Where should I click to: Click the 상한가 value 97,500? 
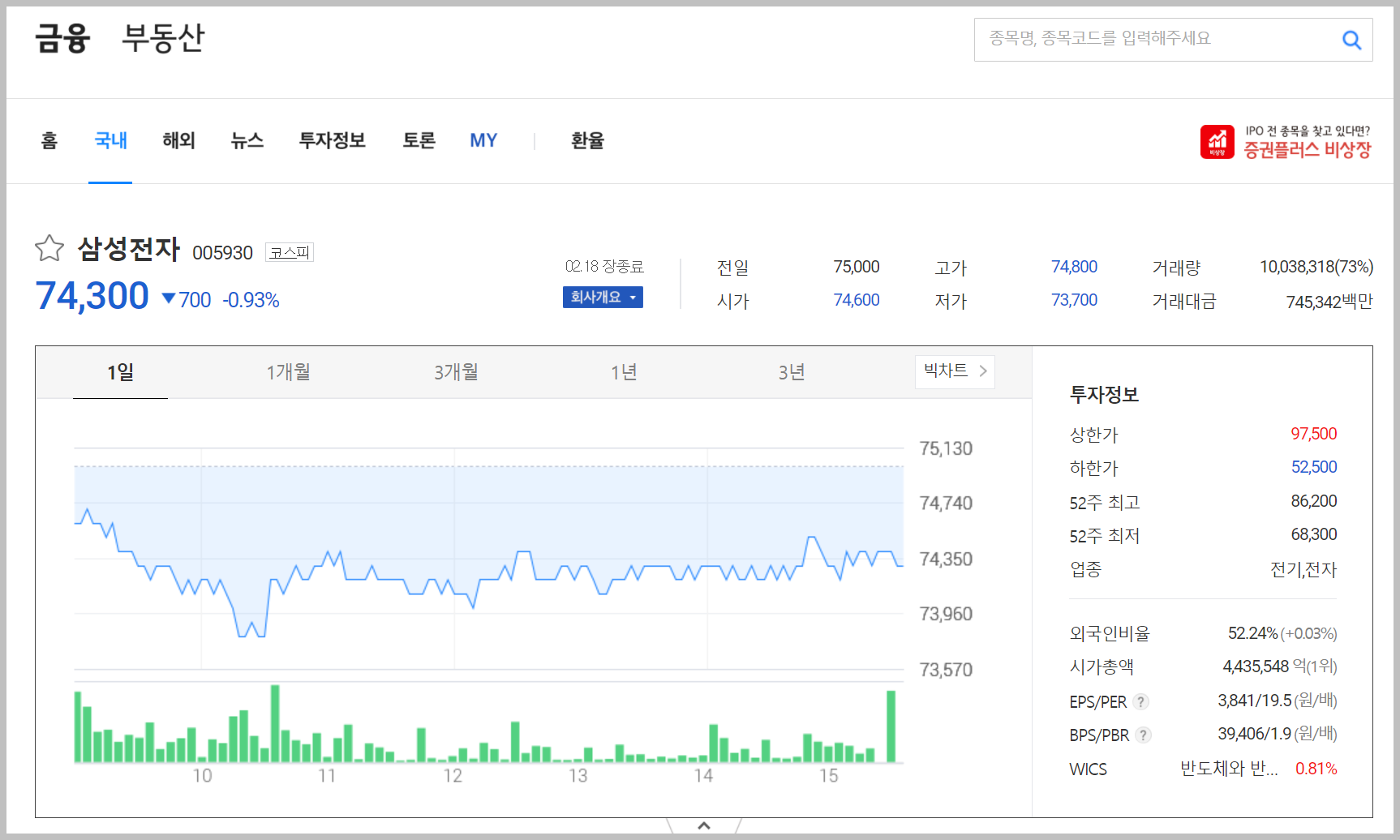1314,434
